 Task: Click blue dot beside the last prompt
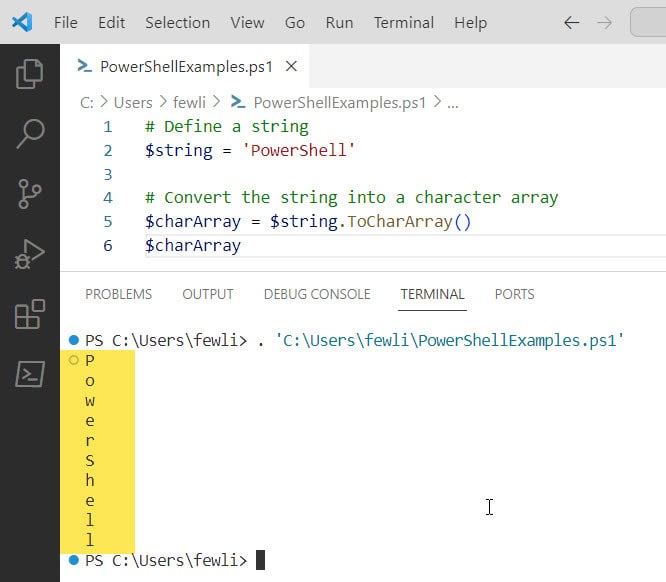(74, 560)
